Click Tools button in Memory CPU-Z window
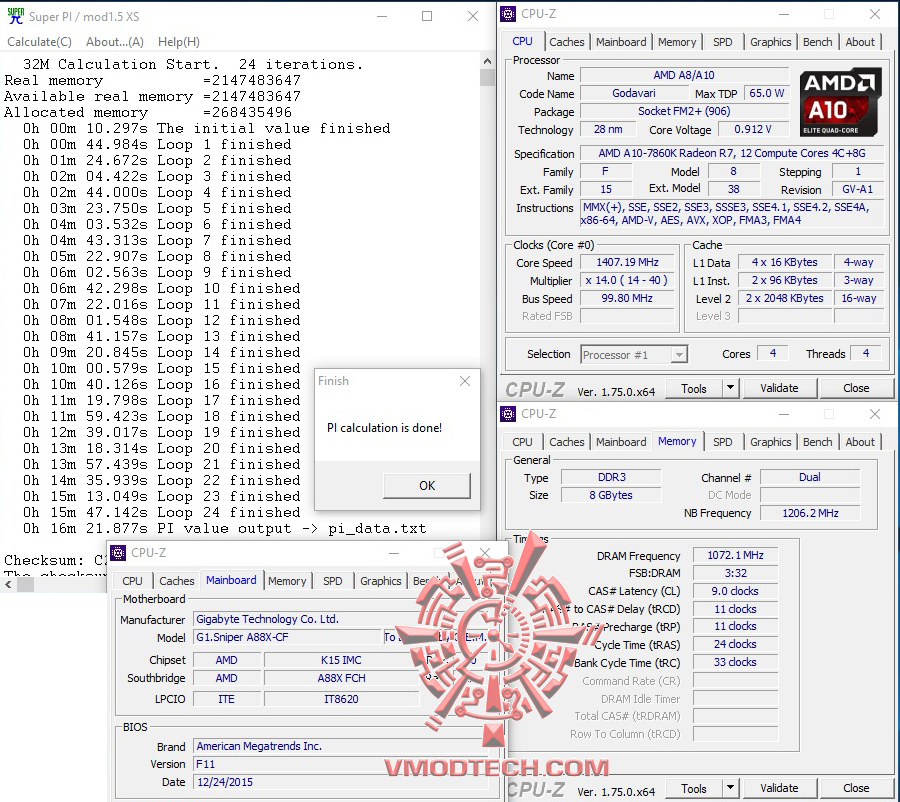Screen dimensions: 900x802 pyautogui.click(x=693, y=789)
